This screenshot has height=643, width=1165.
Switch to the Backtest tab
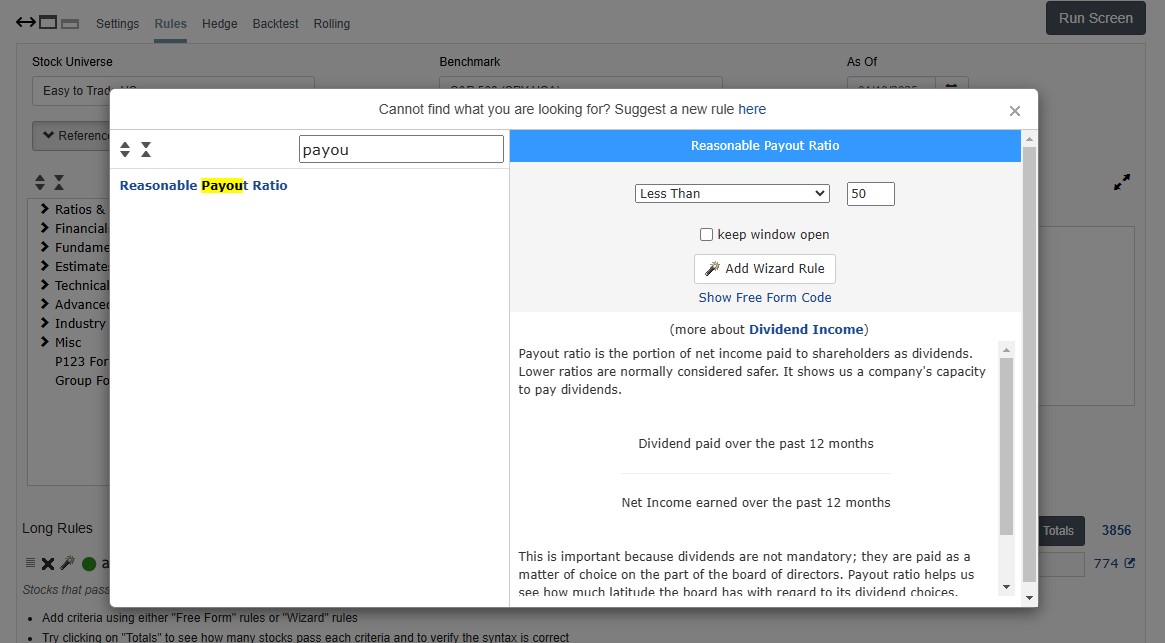tap(275, 24)
